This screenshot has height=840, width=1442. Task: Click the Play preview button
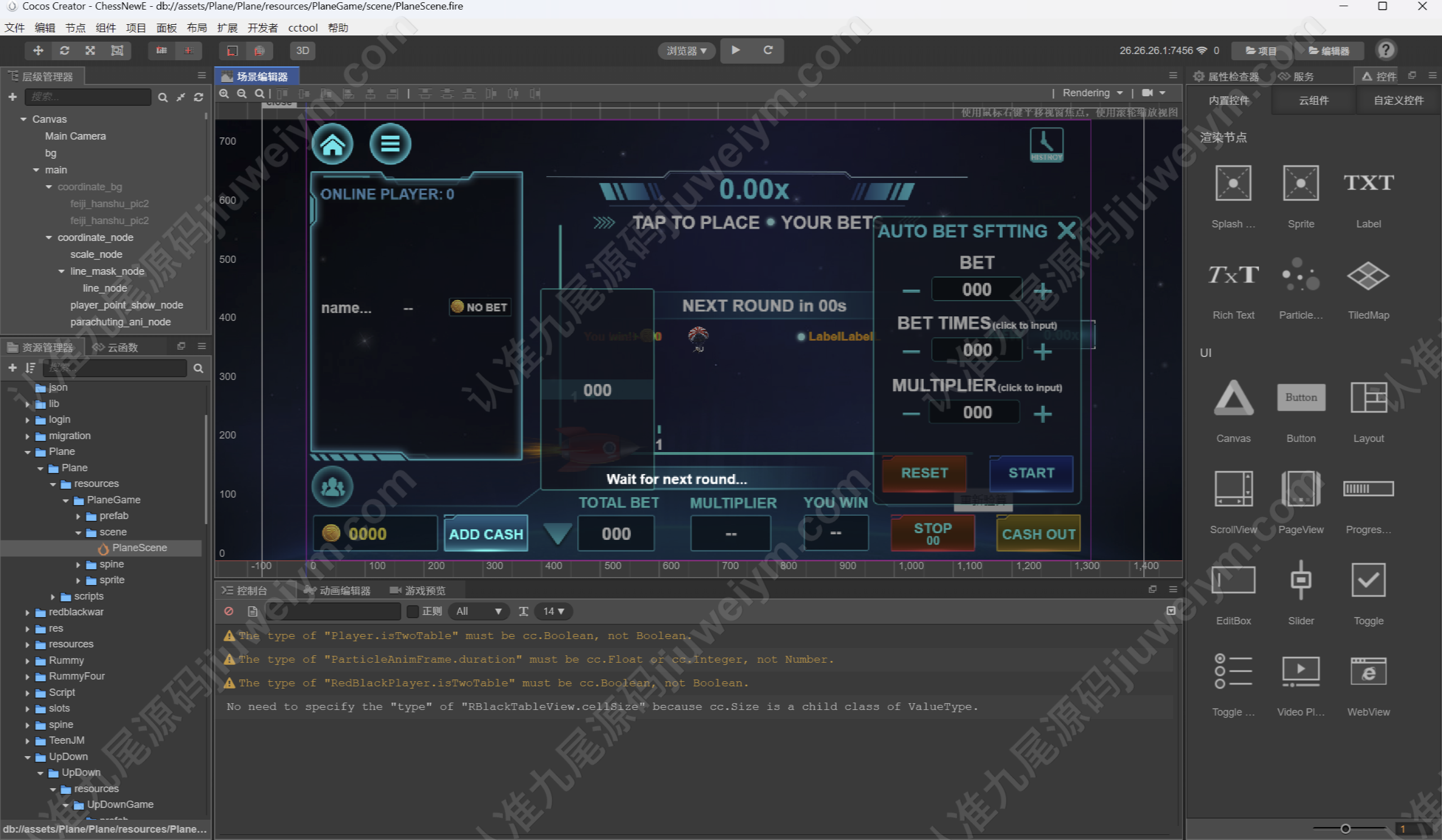[x=736, y=51]
